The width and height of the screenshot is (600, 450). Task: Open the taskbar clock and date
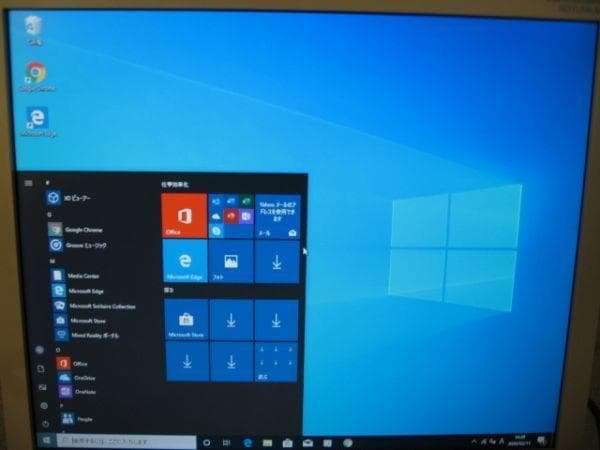click(520, 440)
